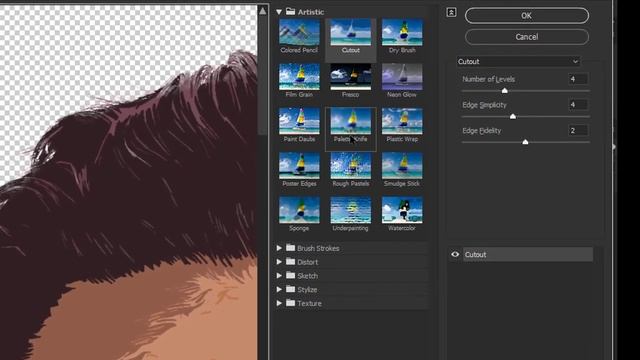Select the Neon Glow filter thumbnail
The width and height of the screenshot is (640, 360).
[x=402, y=77]
